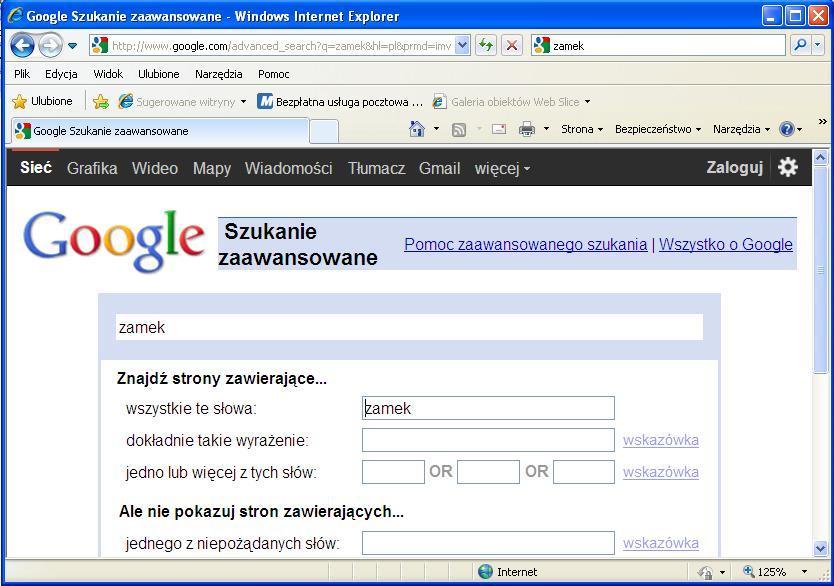The height and width of the screenshot is (586, 834).
Task: Click the top query box showing zamek
Action: pyautogui.click(x=409, y=327)
